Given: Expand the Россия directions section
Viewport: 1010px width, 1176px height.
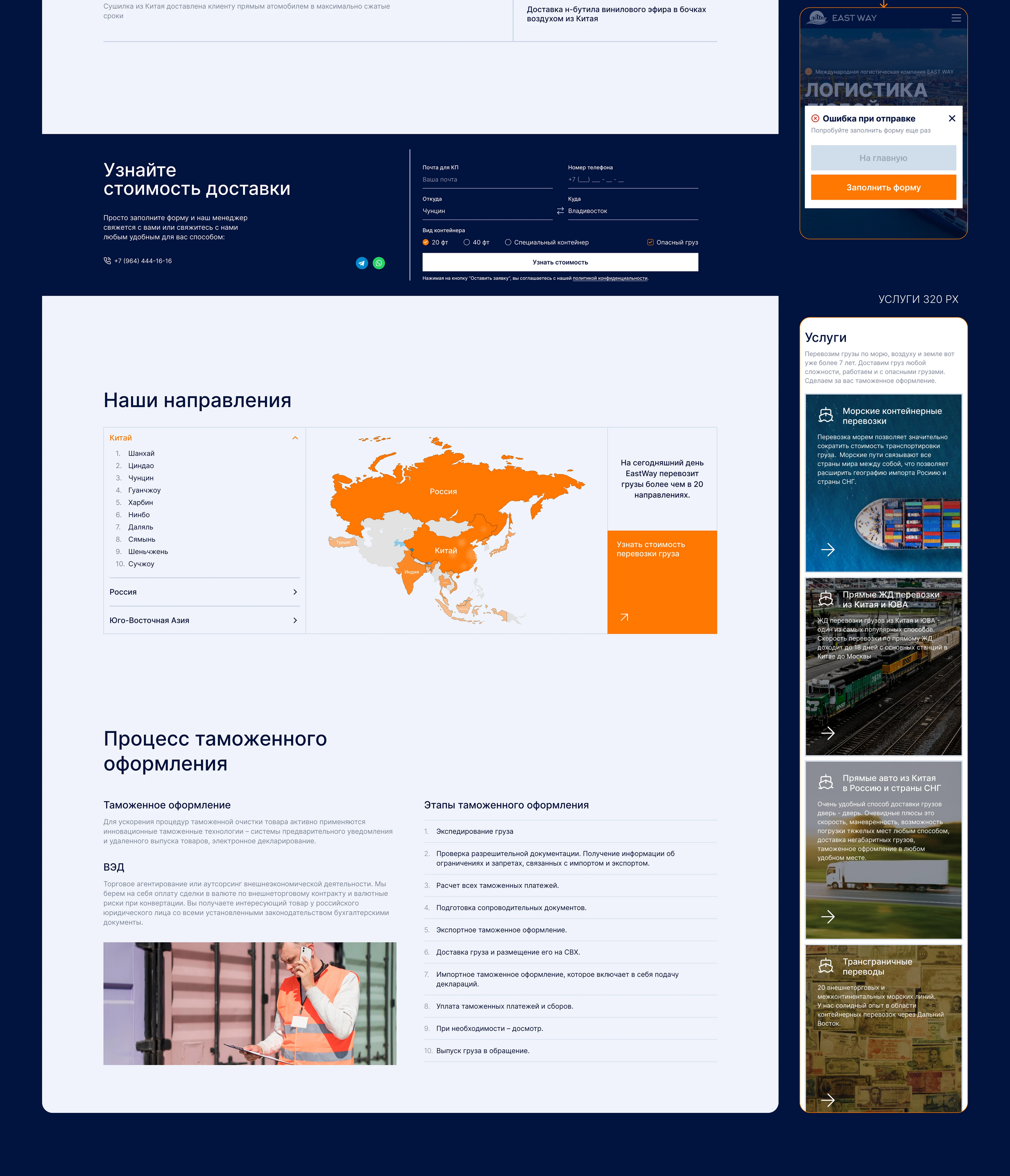Looking at the screenshot, I should 295,592.
